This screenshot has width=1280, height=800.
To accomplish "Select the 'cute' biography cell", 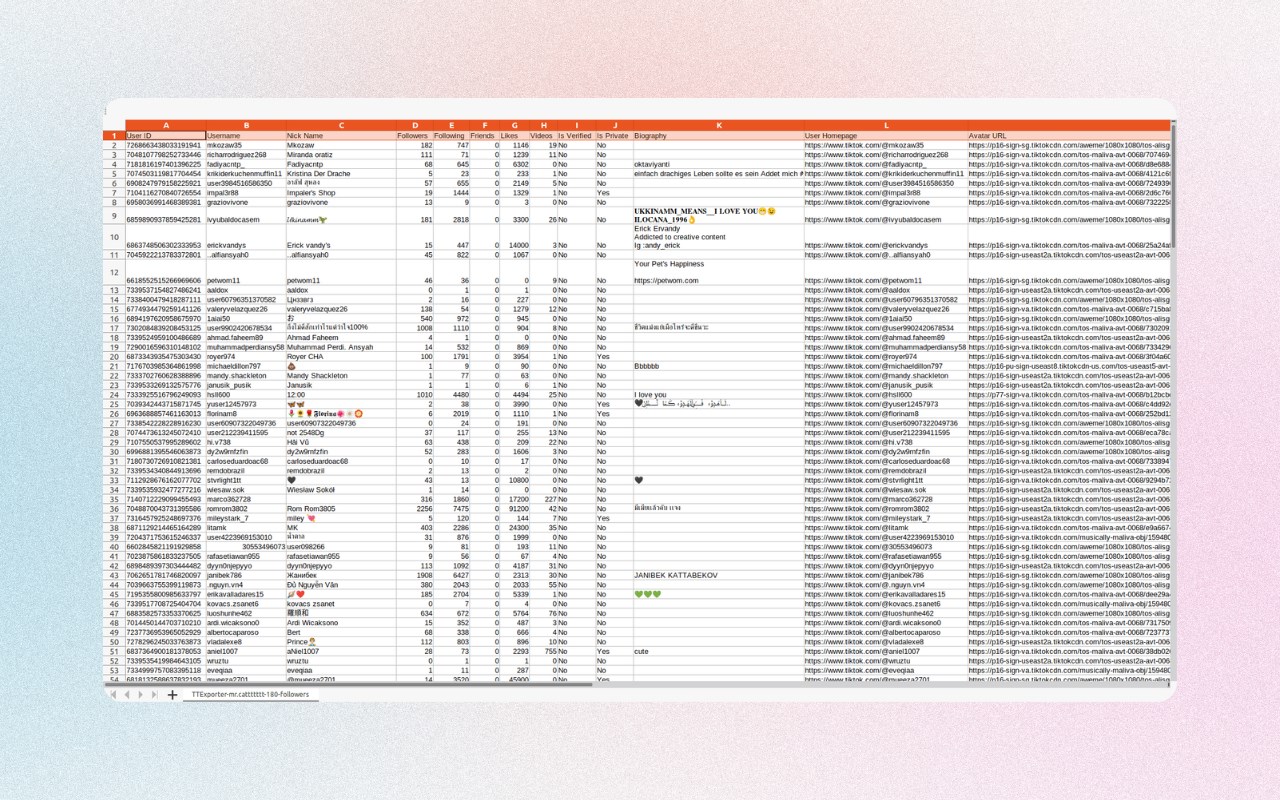I will [x=718, y=652].
